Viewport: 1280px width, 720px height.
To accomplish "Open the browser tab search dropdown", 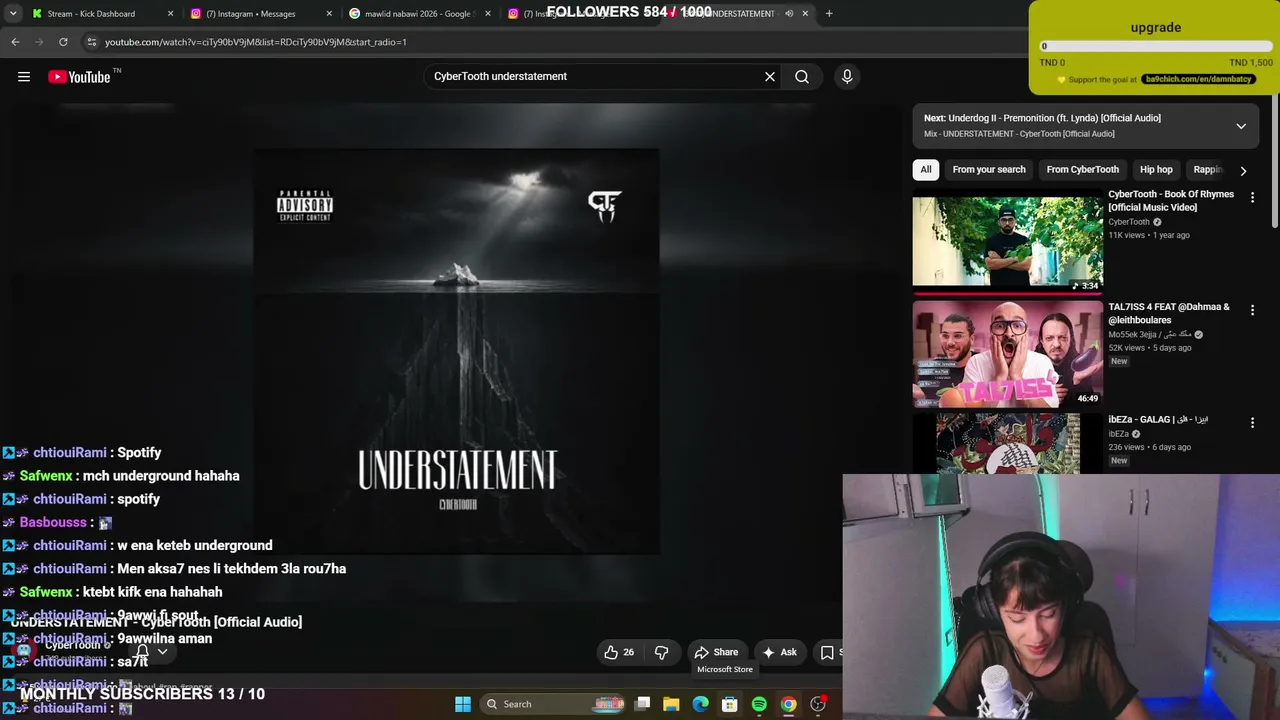I will [13, 14].
